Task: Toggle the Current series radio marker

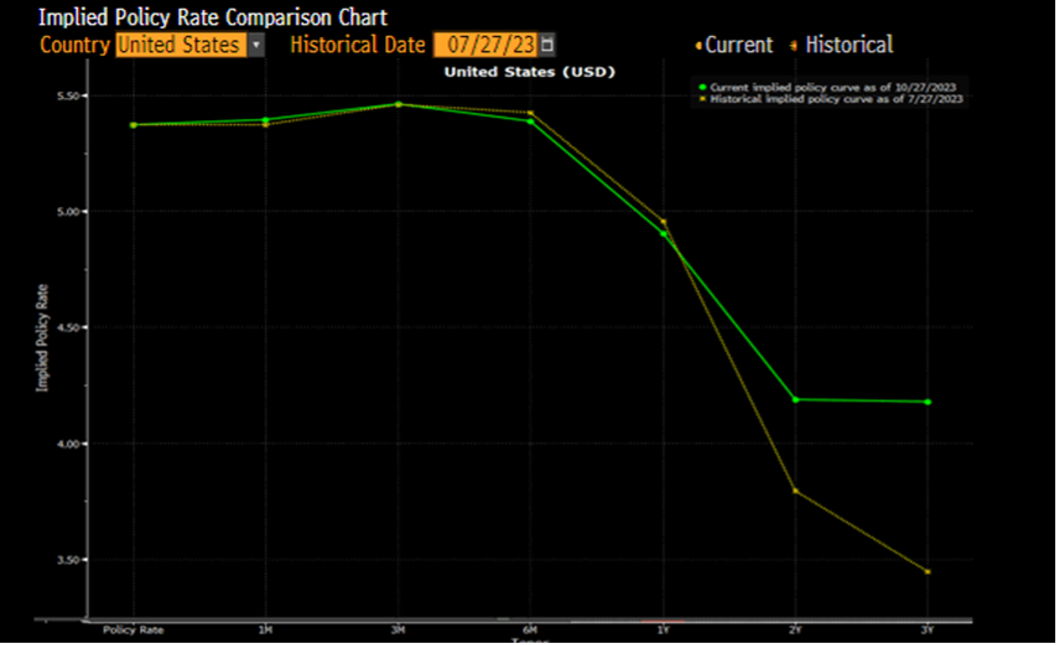Action: click(697, 46)
